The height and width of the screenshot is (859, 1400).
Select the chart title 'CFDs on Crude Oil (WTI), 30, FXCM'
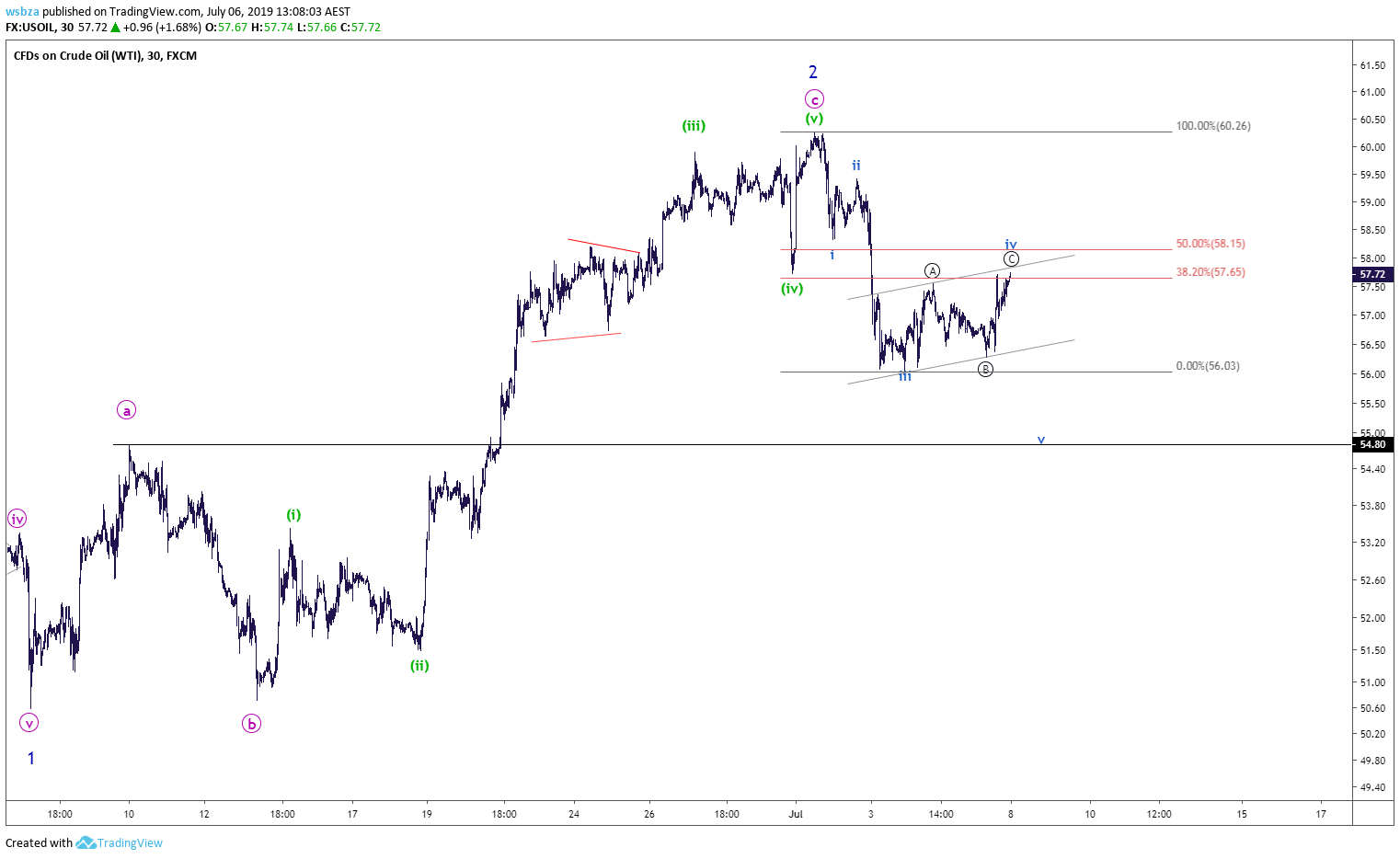coord(105,56)
